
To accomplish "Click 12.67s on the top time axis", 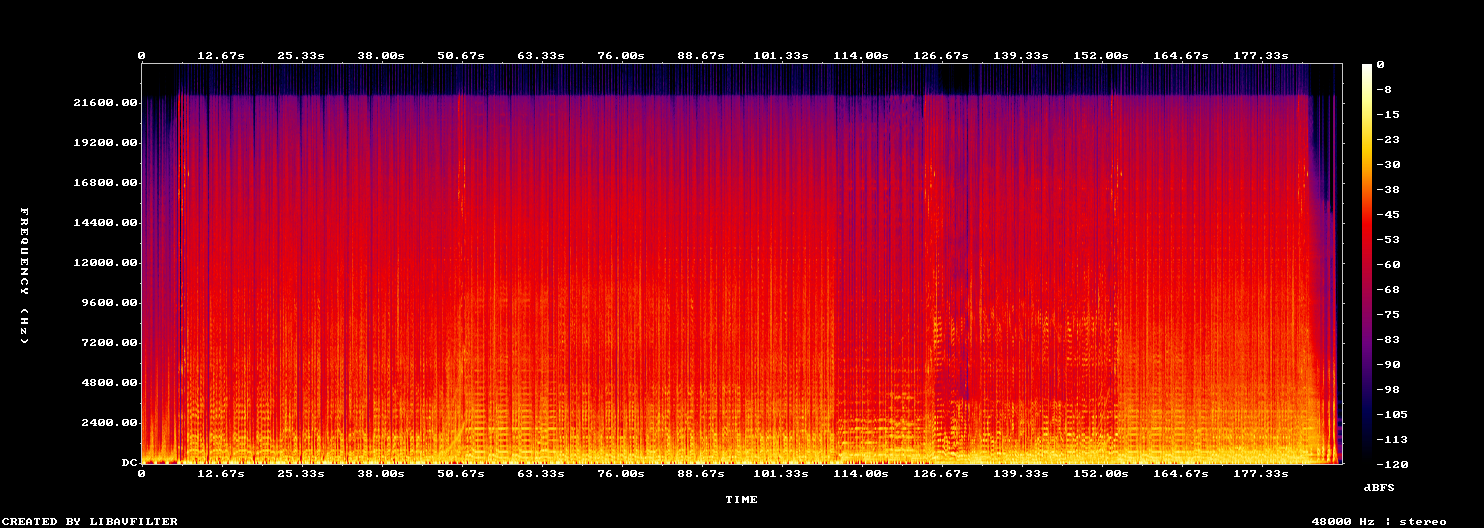I will tap(221, 55).
